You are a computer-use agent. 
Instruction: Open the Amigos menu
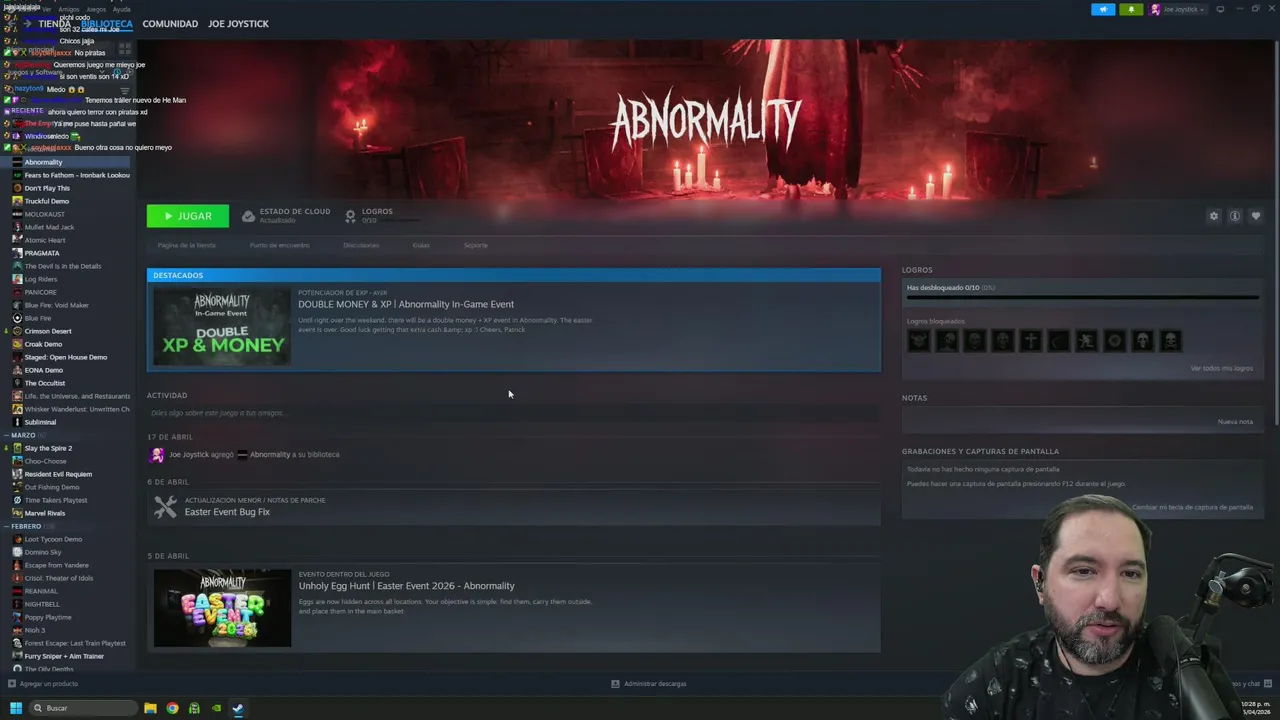tap(68, 9)
